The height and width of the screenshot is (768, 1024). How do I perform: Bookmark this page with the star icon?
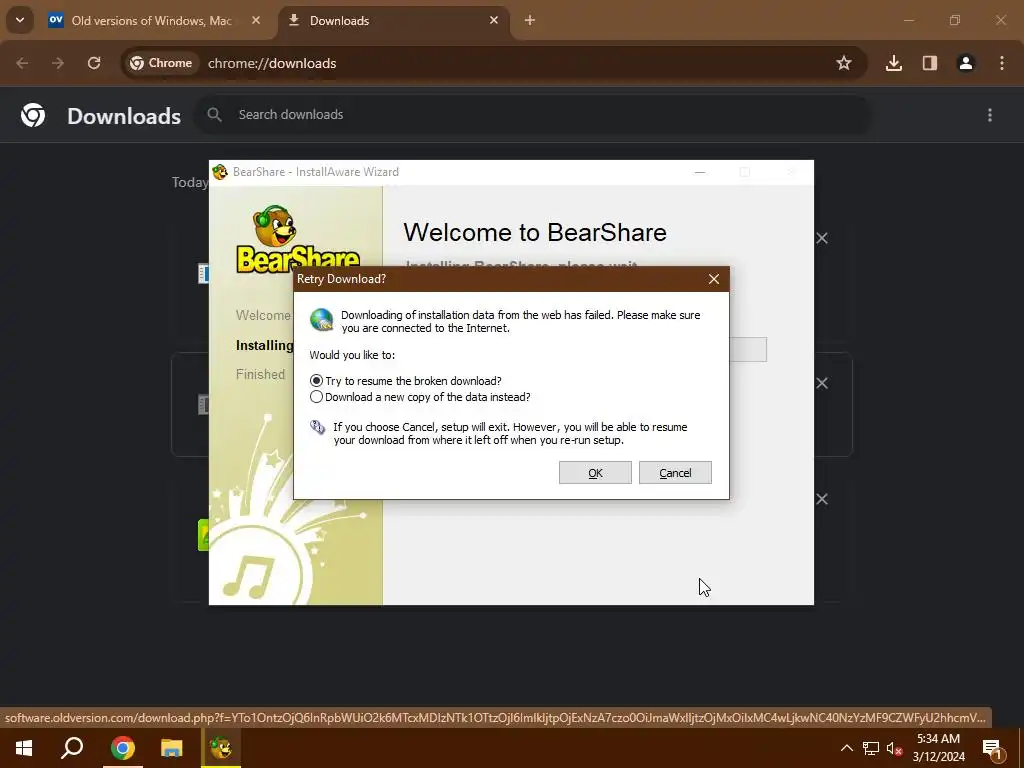(844, 63)
